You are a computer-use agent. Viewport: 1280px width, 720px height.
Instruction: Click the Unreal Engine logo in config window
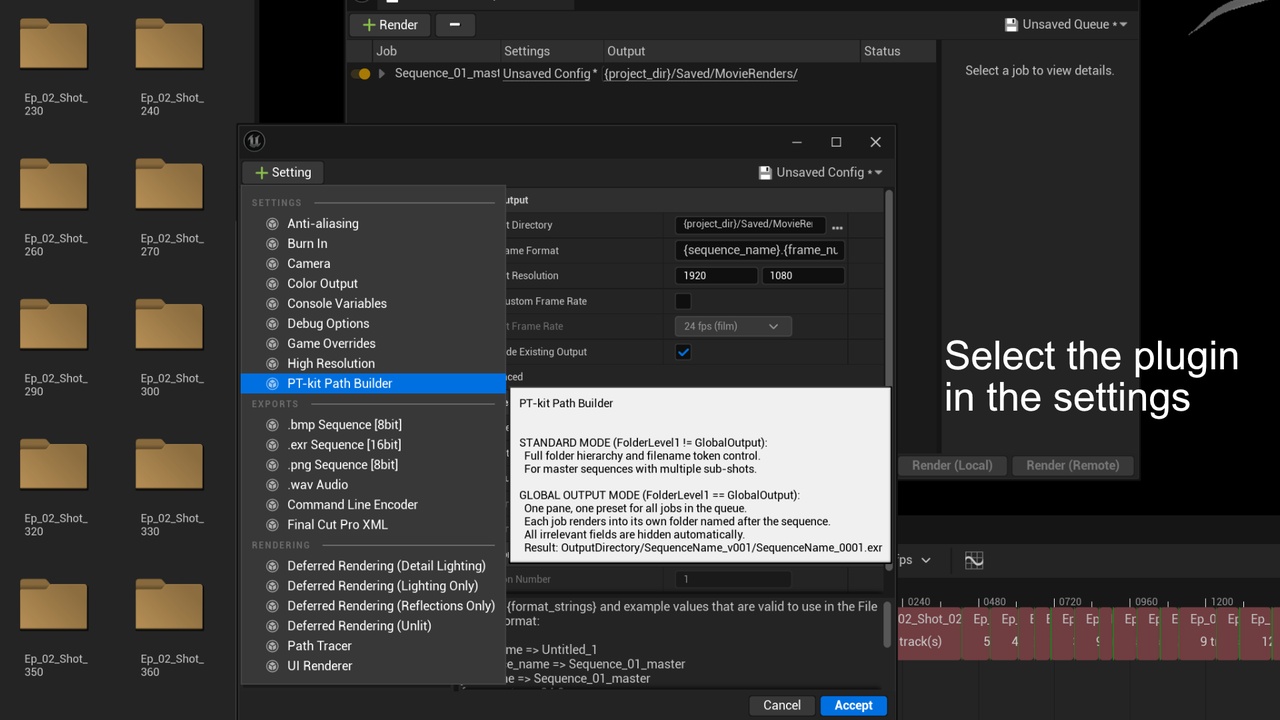click(x=254, y=141)
